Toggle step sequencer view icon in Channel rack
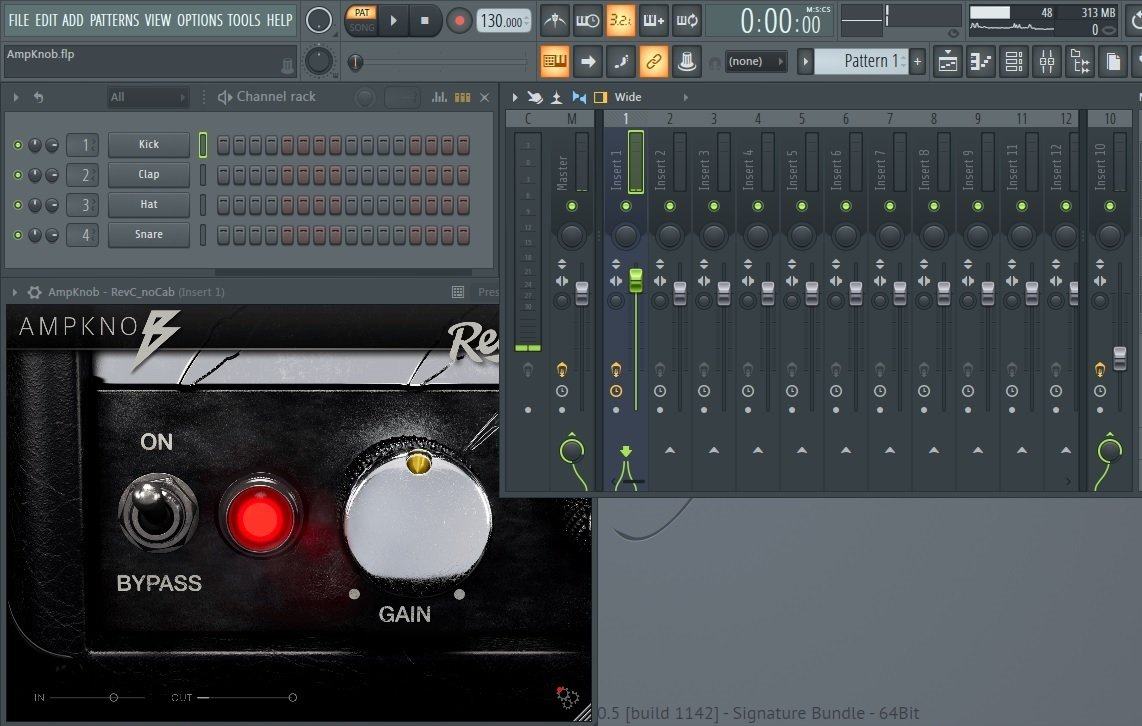 (462, 97)
